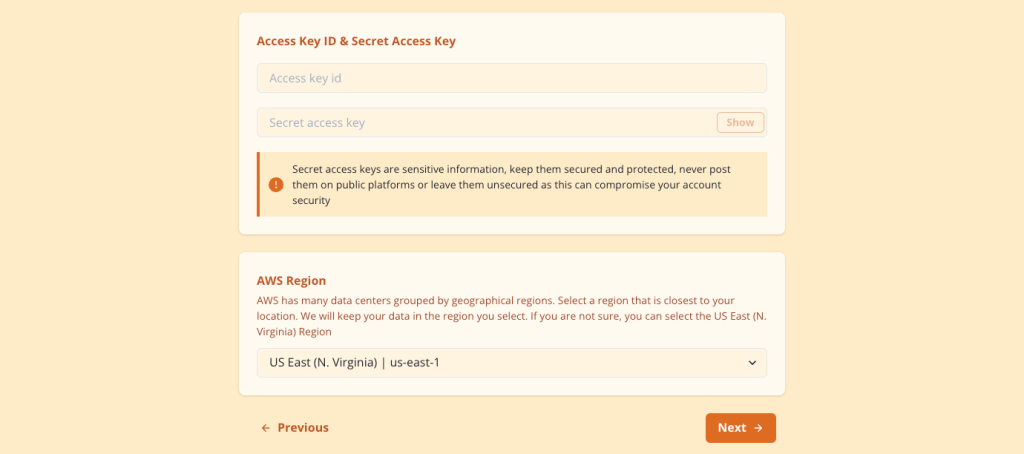
Task: Go to the Next step
Action: point(741,428)
